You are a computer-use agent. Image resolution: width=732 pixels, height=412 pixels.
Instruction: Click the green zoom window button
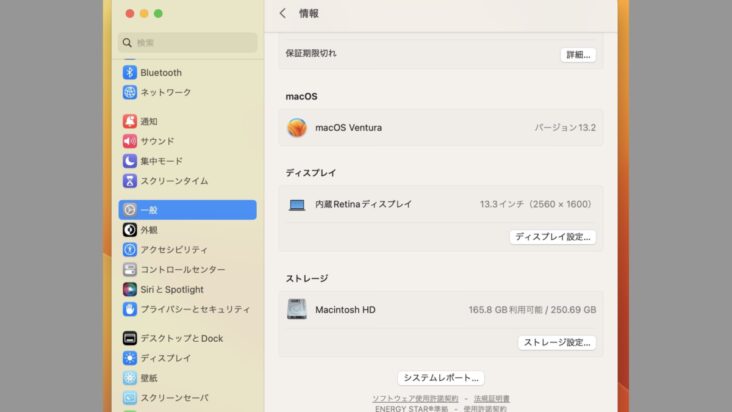pyautogui.click(x=158, y=14)
